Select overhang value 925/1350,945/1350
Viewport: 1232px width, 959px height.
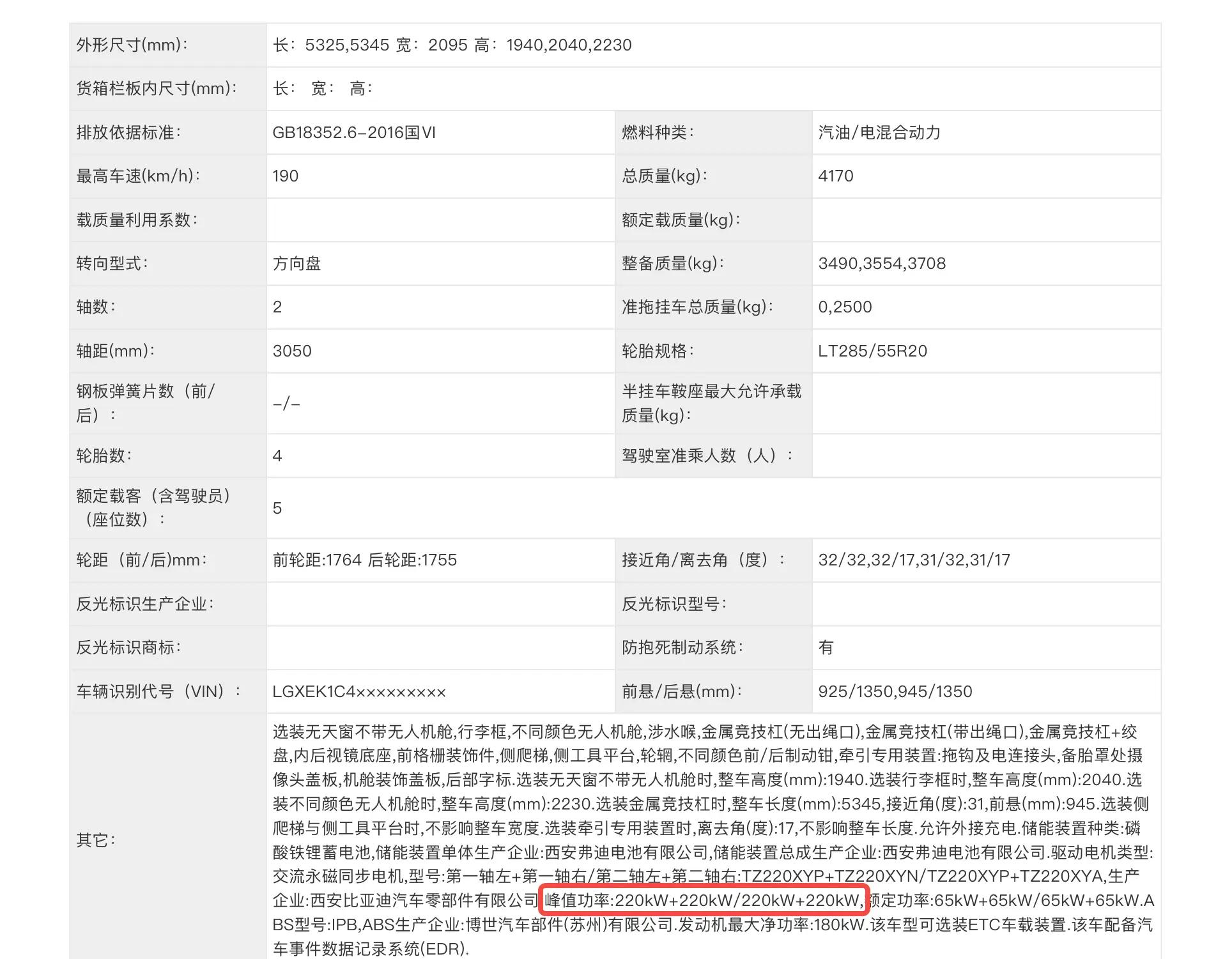point(895,691)
